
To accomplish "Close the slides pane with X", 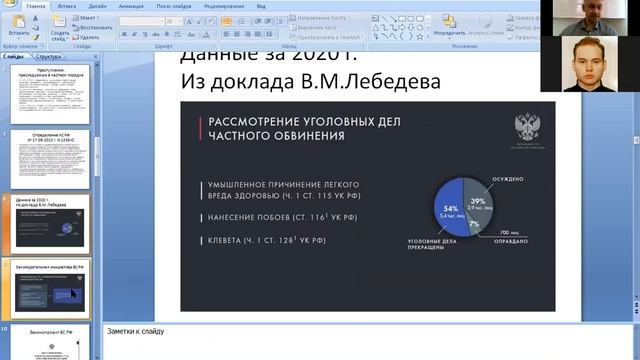I will pos(96,56).
